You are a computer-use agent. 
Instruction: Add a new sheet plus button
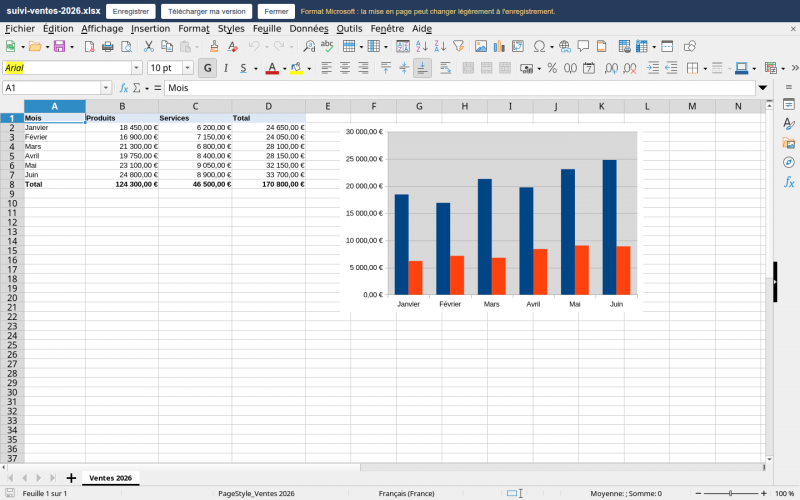(x=71, y=478)
